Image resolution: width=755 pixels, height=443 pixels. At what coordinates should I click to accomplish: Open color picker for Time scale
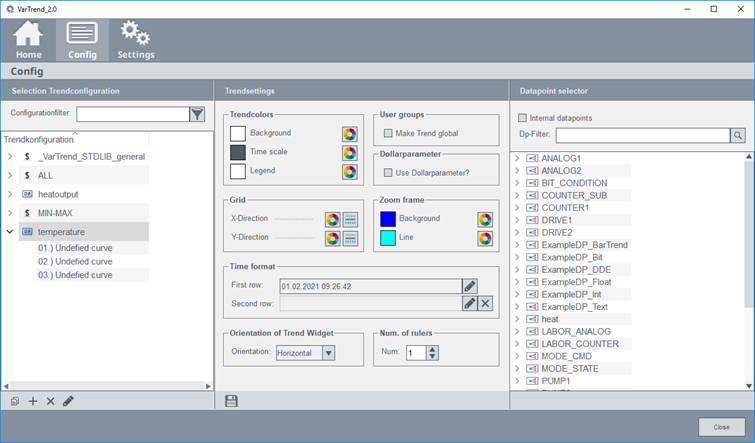tap(349, 152)
